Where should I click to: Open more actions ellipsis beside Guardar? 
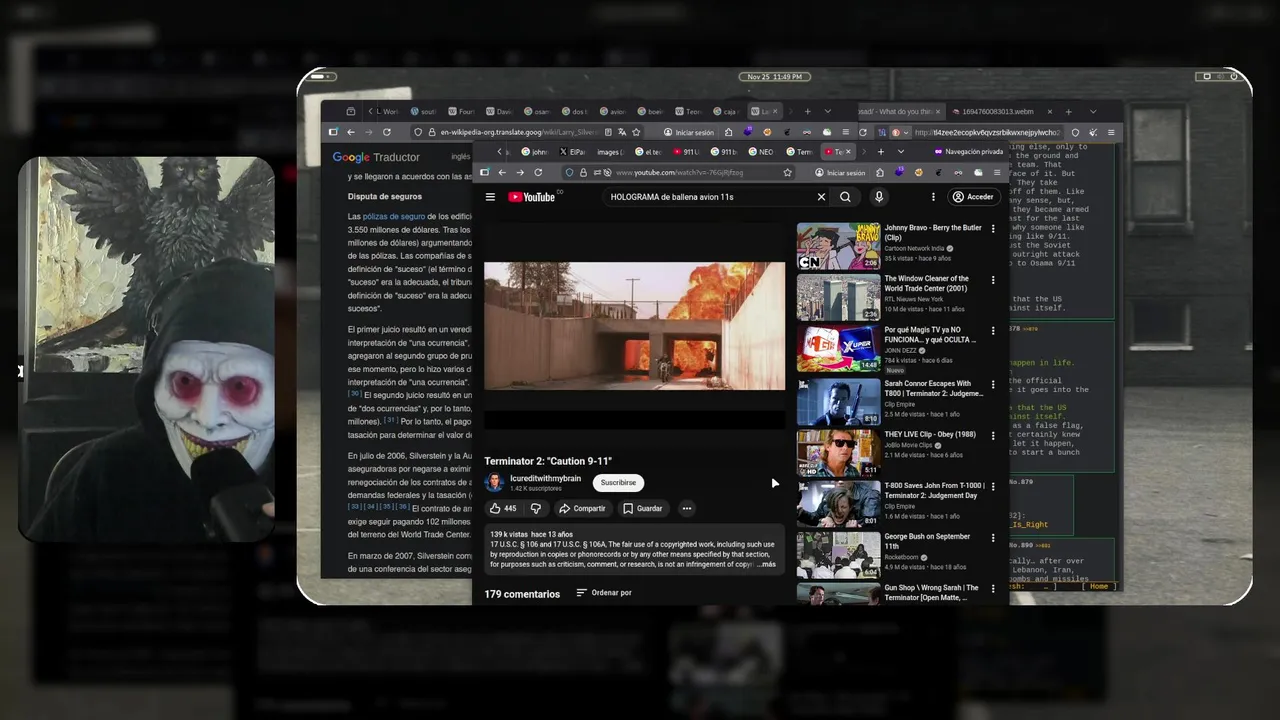pos(686,508)
